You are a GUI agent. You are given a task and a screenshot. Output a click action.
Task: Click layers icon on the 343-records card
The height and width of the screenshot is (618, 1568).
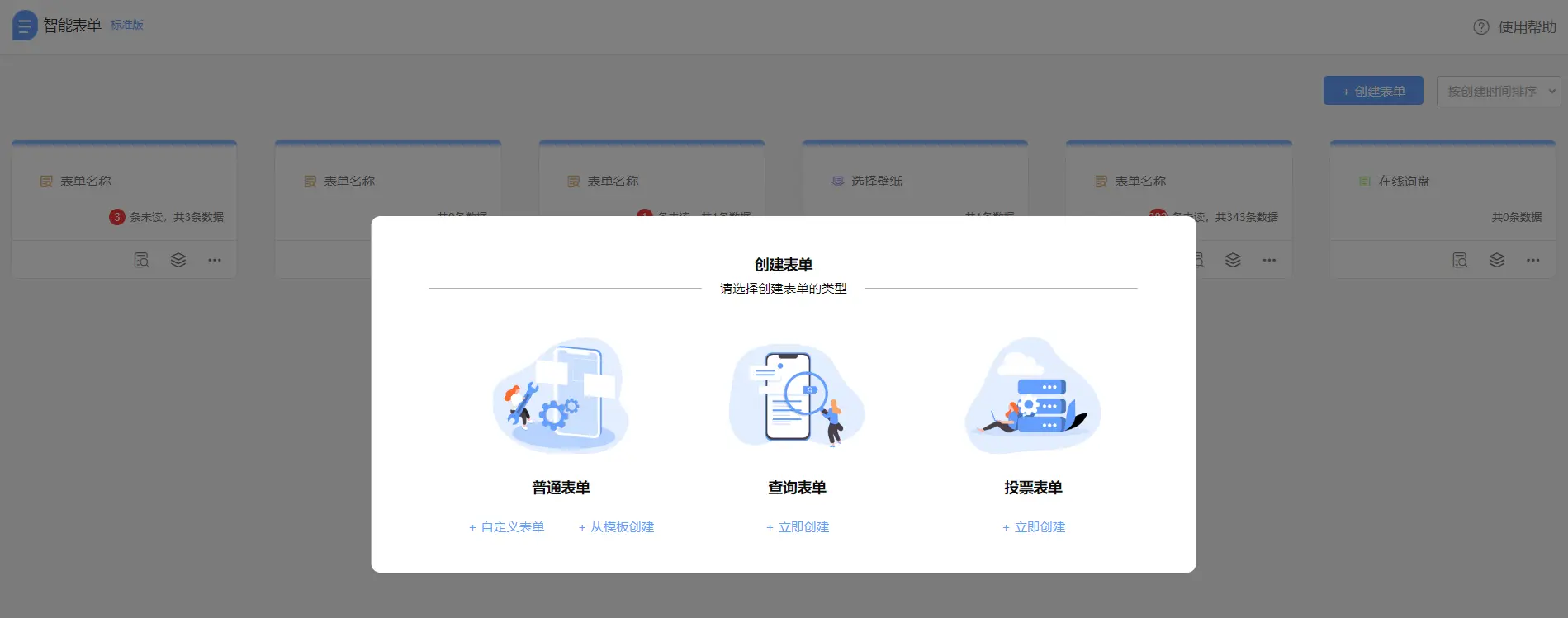(1233, 261)
